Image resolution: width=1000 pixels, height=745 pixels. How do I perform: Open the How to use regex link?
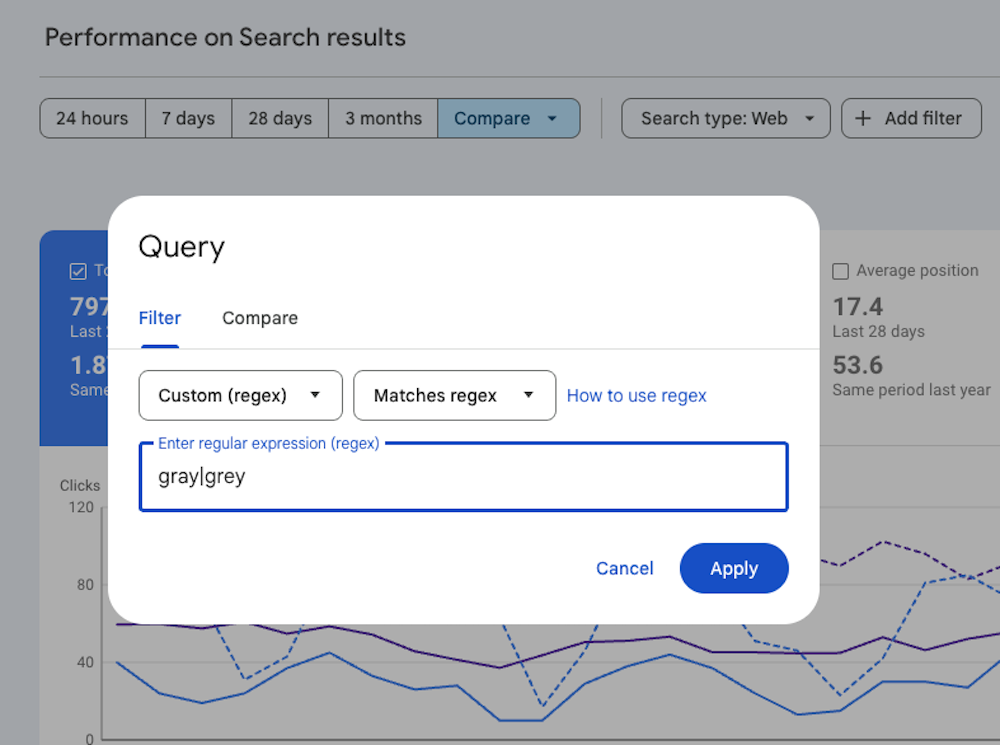[x=637, y=395]
